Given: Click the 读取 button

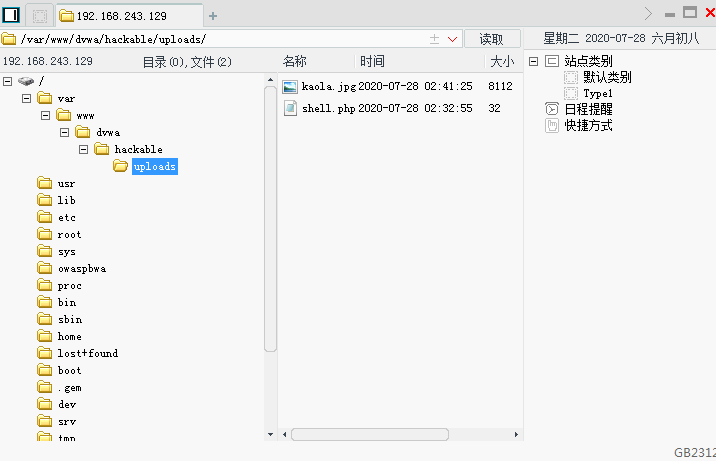Looking at the screenshot, I should pos(492,39).
